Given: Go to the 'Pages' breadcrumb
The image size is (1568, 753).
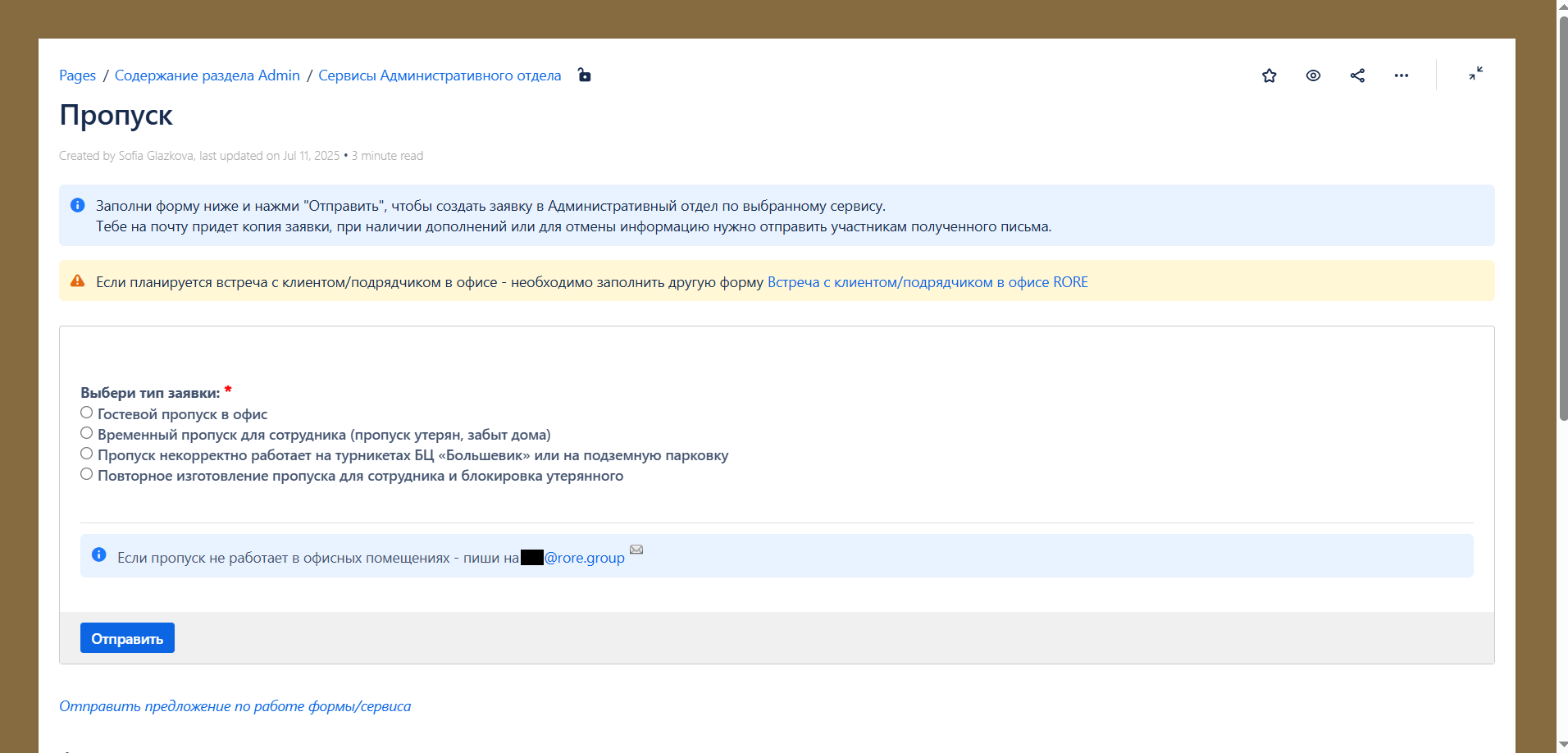Looking at the screenshot, I should 77,75.
